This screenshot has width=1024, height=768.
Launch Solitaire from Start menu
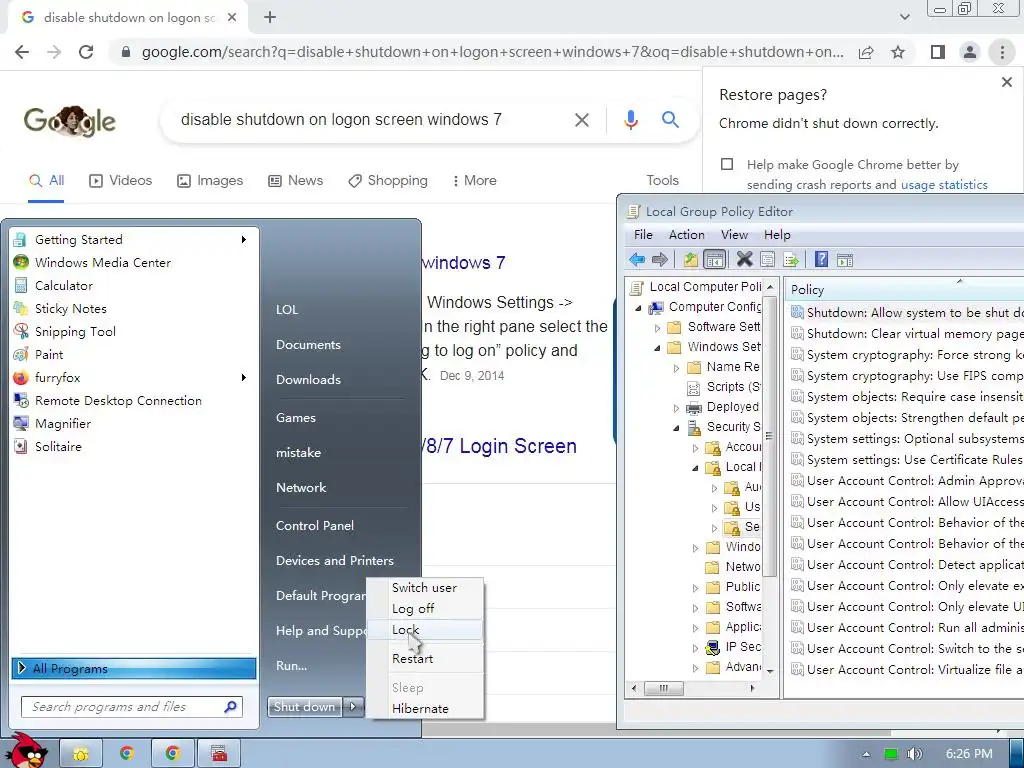coord(133,447)
